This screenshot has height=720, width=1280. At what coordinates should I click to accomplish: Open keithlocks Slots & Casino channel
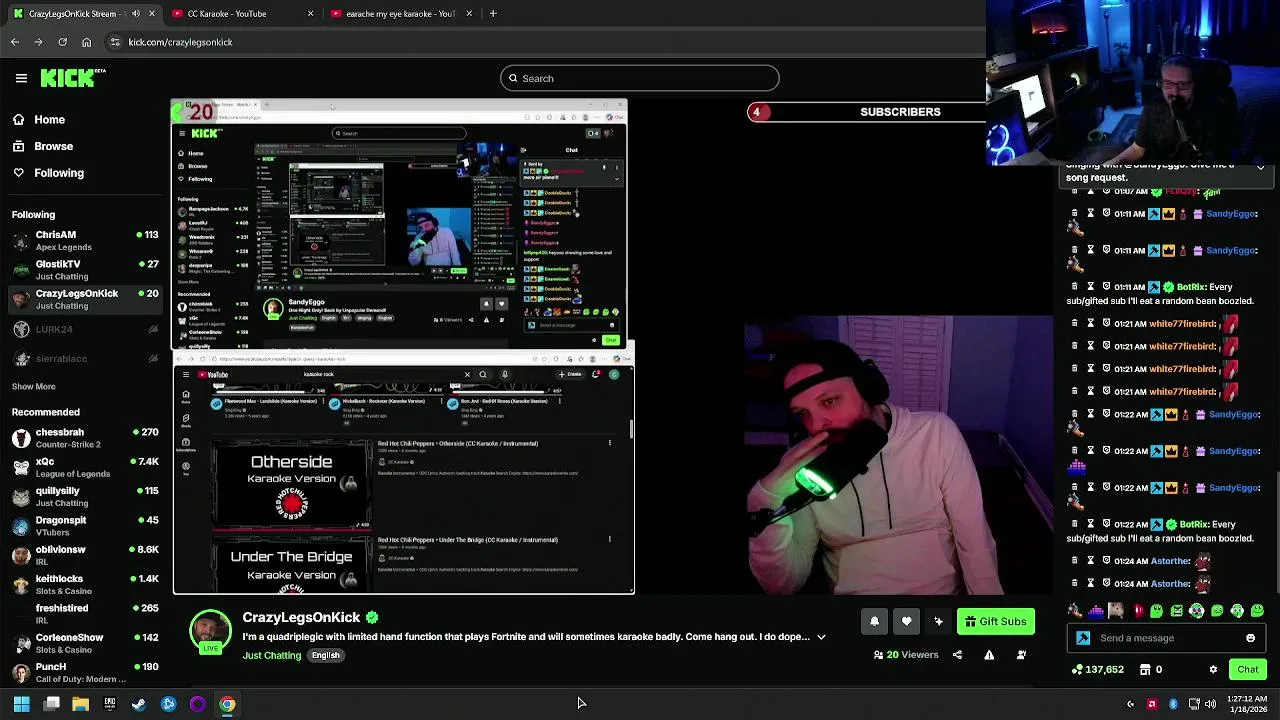[x=85, y=584]
